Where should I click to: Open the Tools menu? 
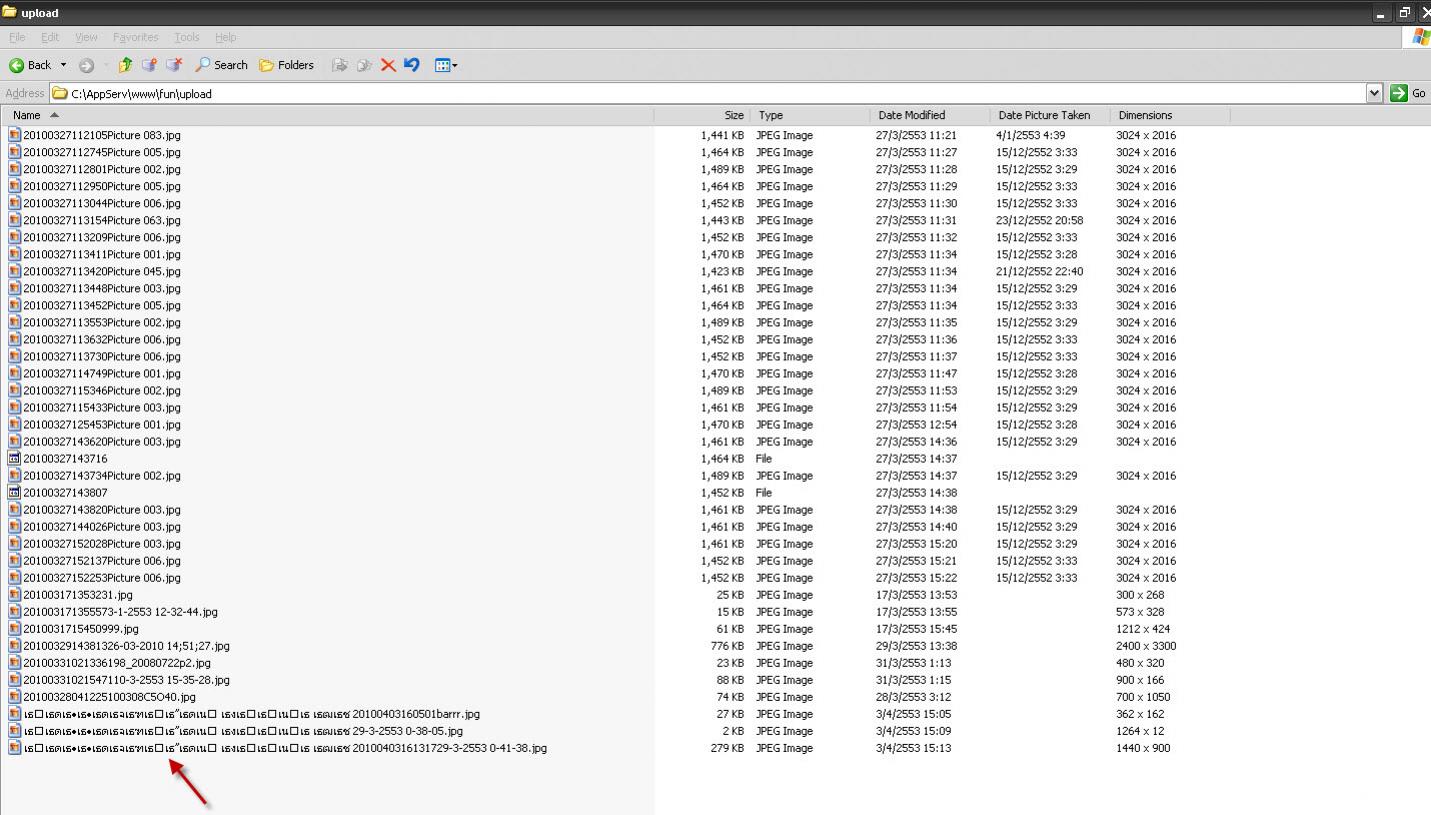tap(187, 37)
